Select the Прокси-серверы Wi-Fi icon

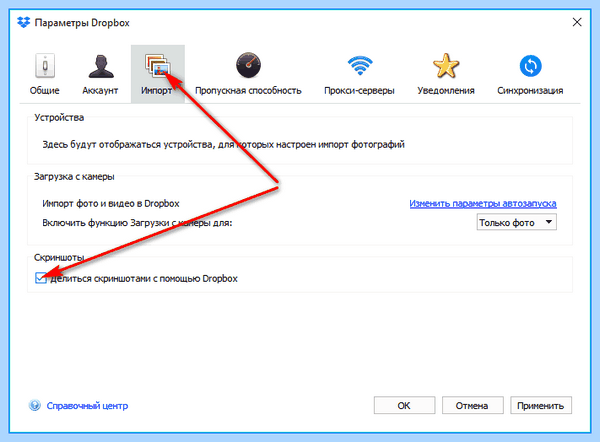[x=360, y=65]
